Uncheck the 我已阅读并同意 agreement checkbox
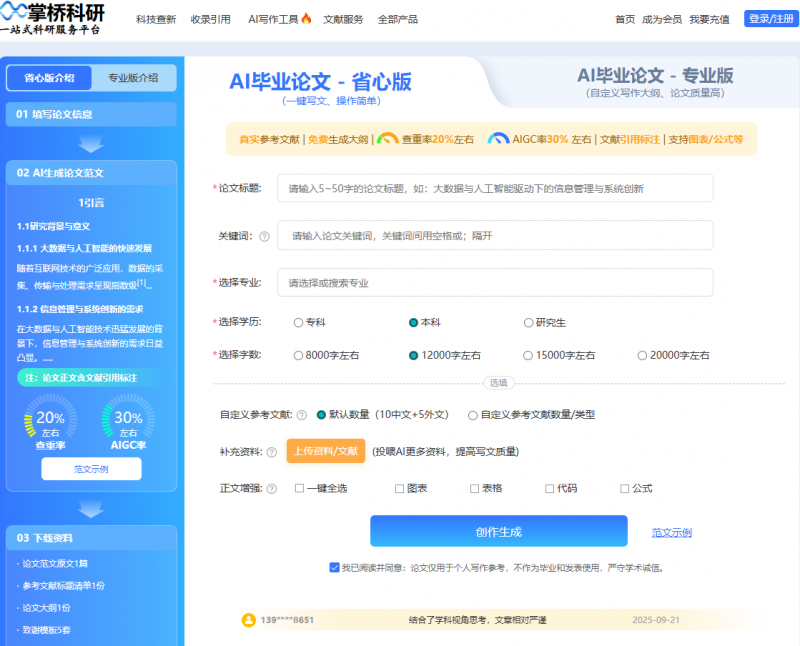The image size is (800, 646). pos(333,568)
